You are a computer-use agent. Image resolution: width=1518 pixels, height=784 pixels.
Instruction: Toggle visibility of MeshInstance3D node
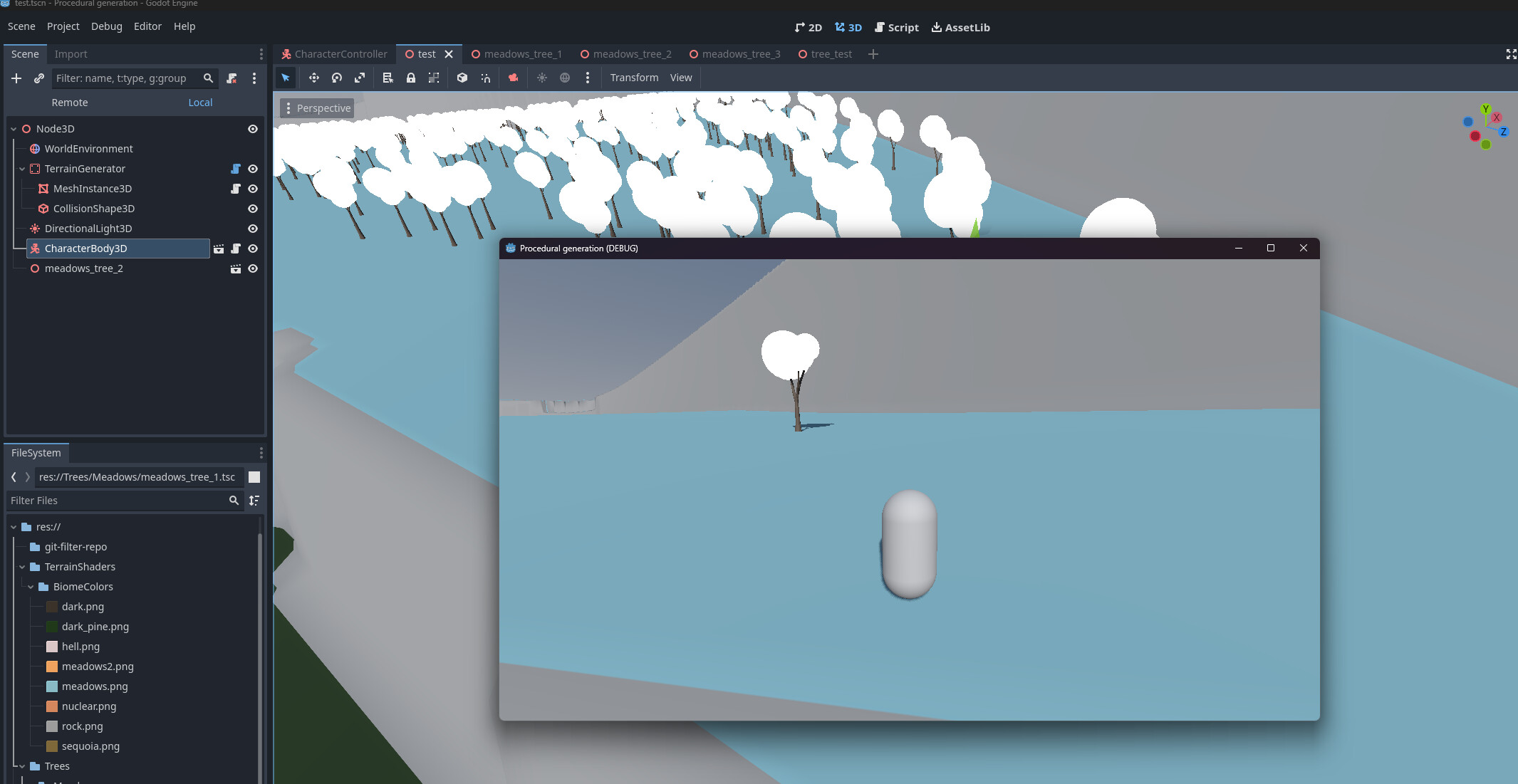click(253, 189)
